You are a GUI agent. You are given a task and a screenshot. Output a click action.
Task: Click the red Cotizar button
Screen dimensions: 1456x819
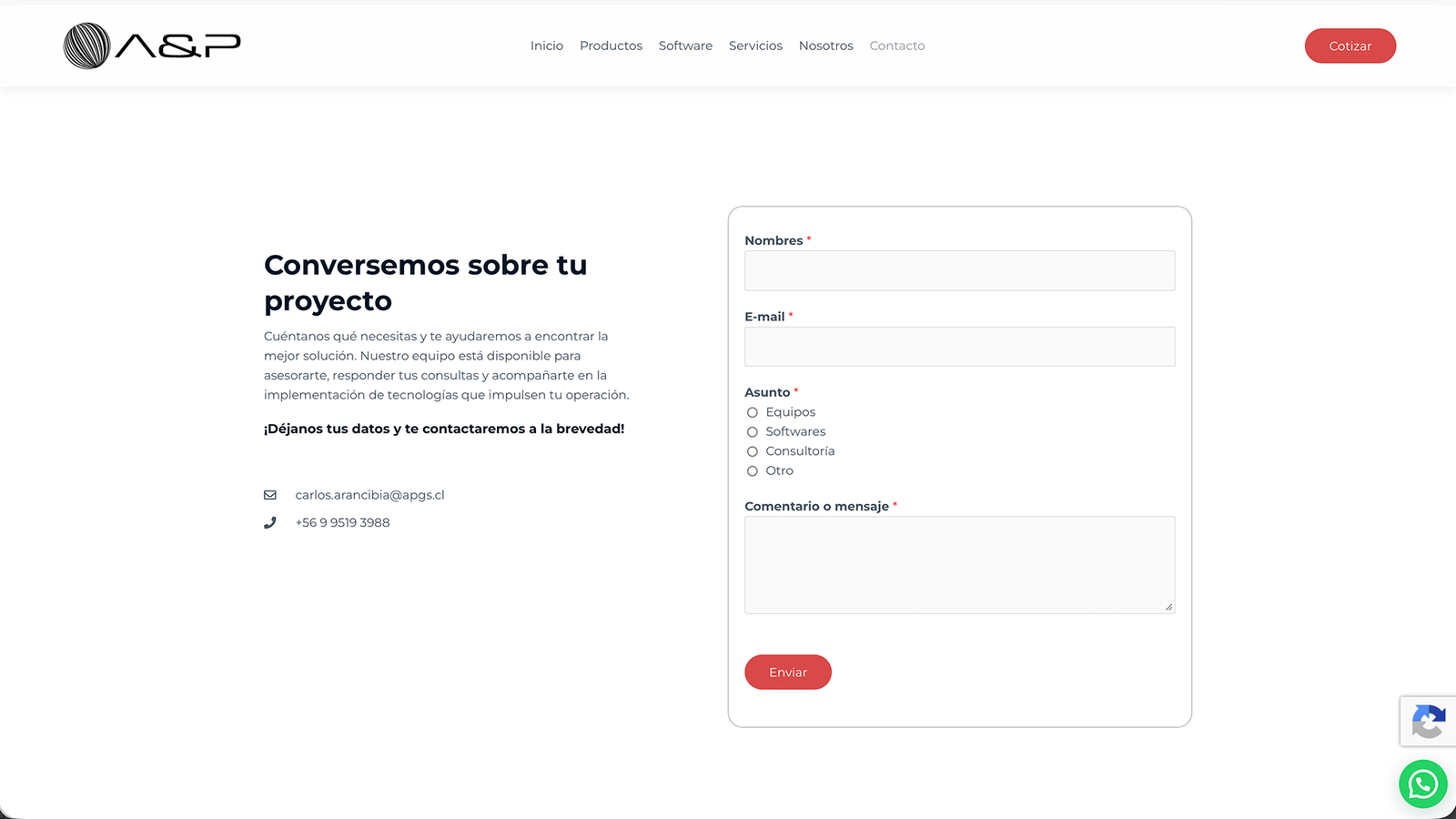click(1350, 45)
